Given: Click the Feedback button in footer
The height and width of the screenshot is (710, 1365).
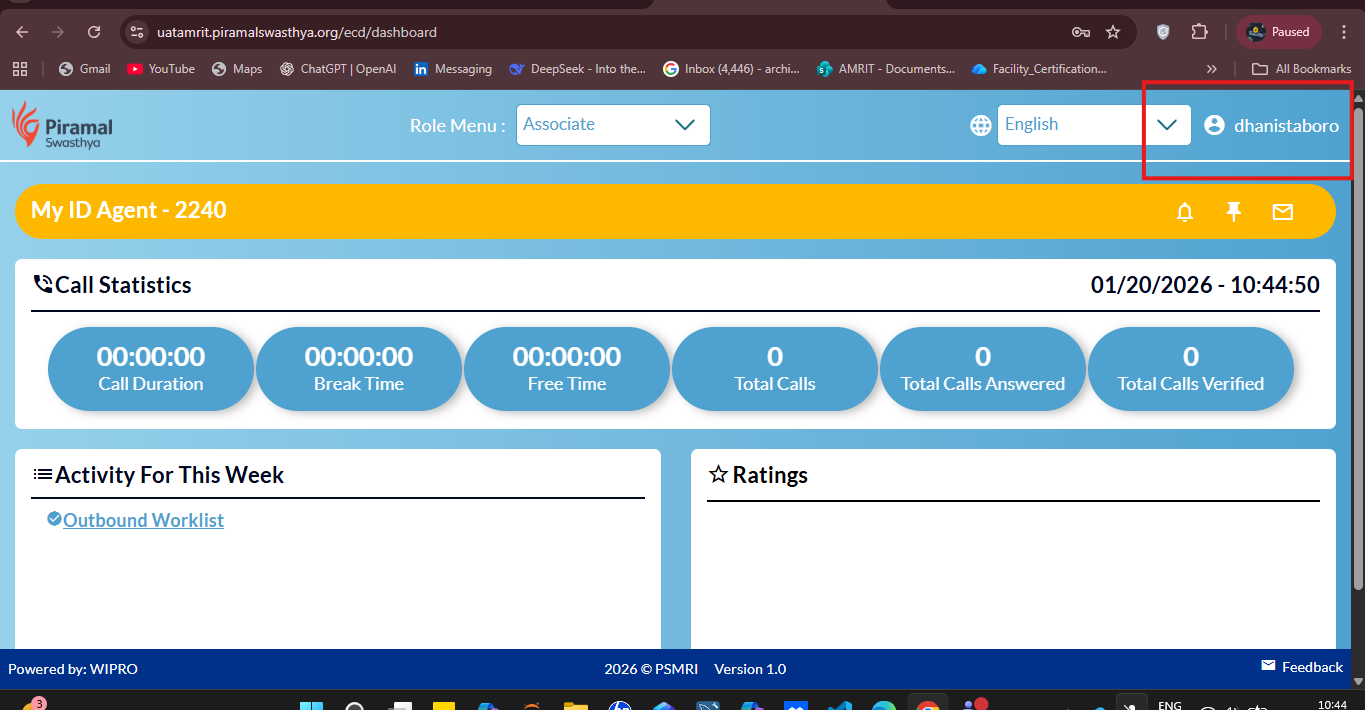Looking at the screenshot, I should [1302, 667].
